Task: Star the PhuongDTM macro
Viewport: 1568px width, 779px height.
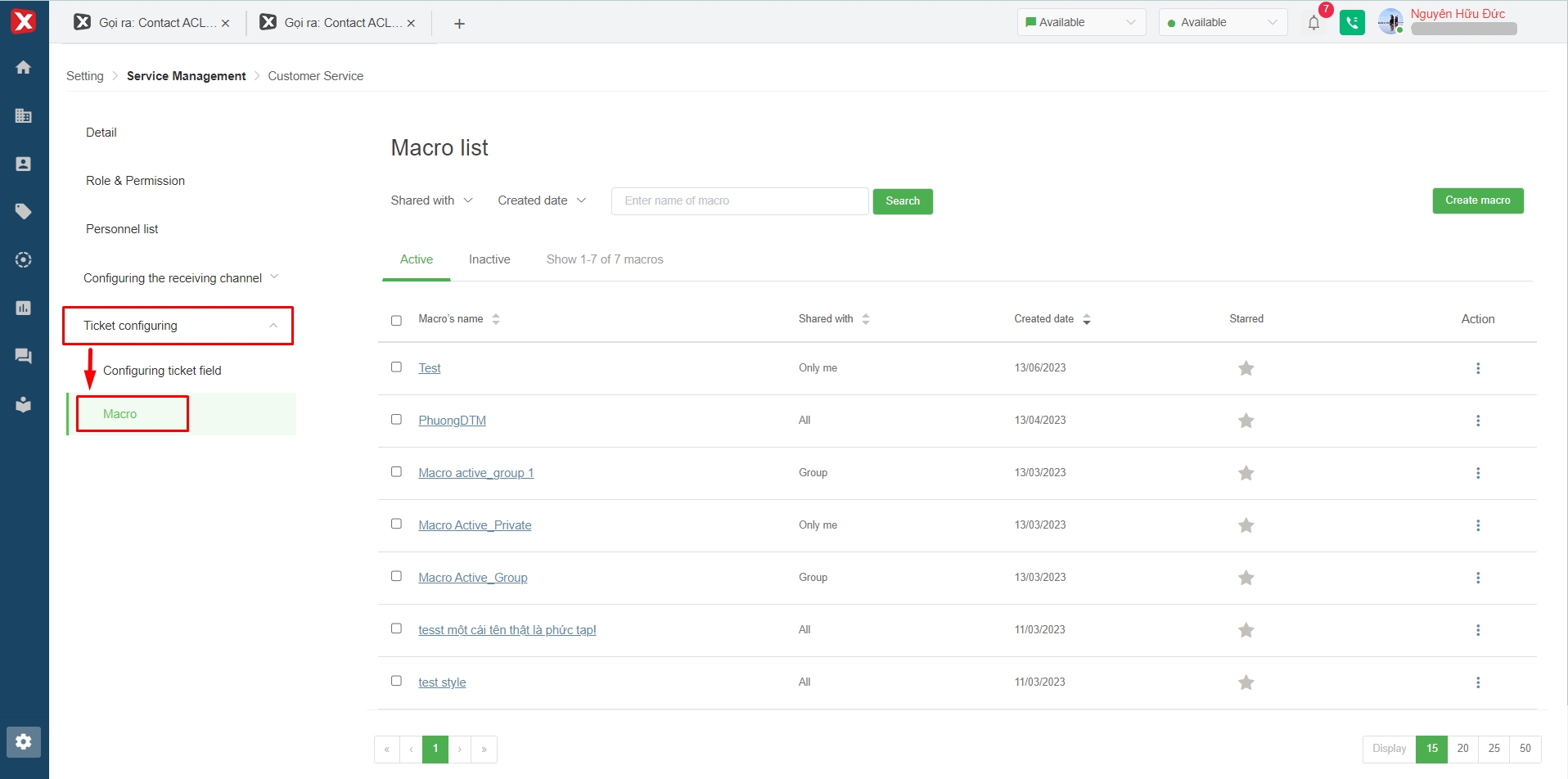Action: pos(1246,421)
